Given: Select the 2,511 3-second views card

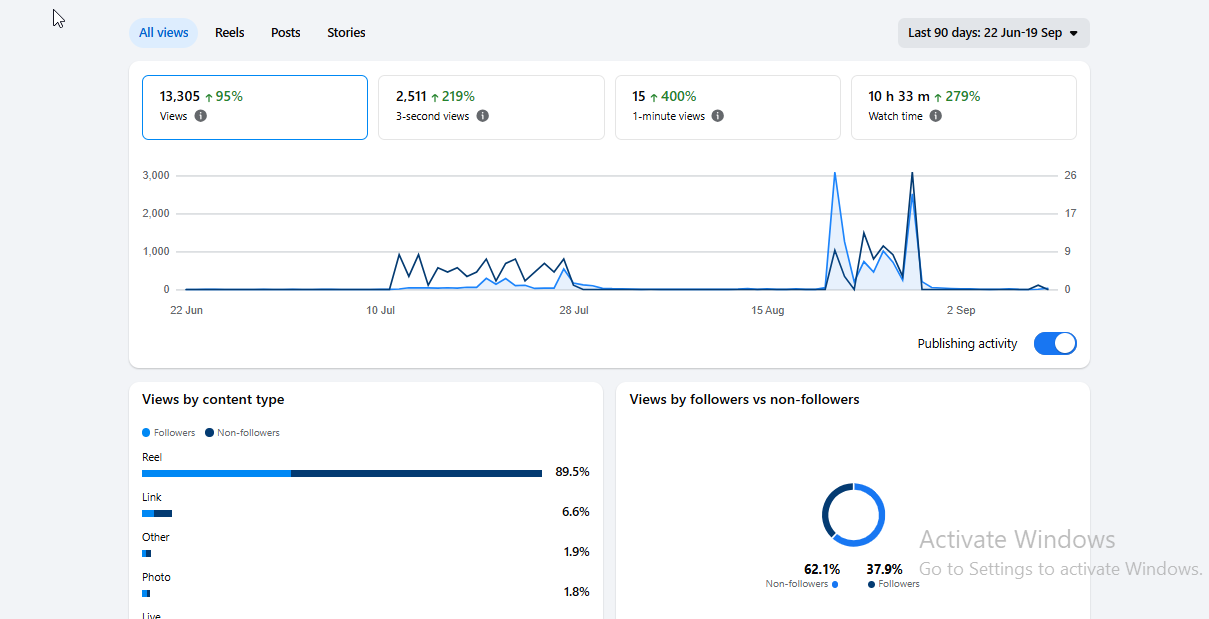Looking at the screenshot, I should (x=491, y=107).
